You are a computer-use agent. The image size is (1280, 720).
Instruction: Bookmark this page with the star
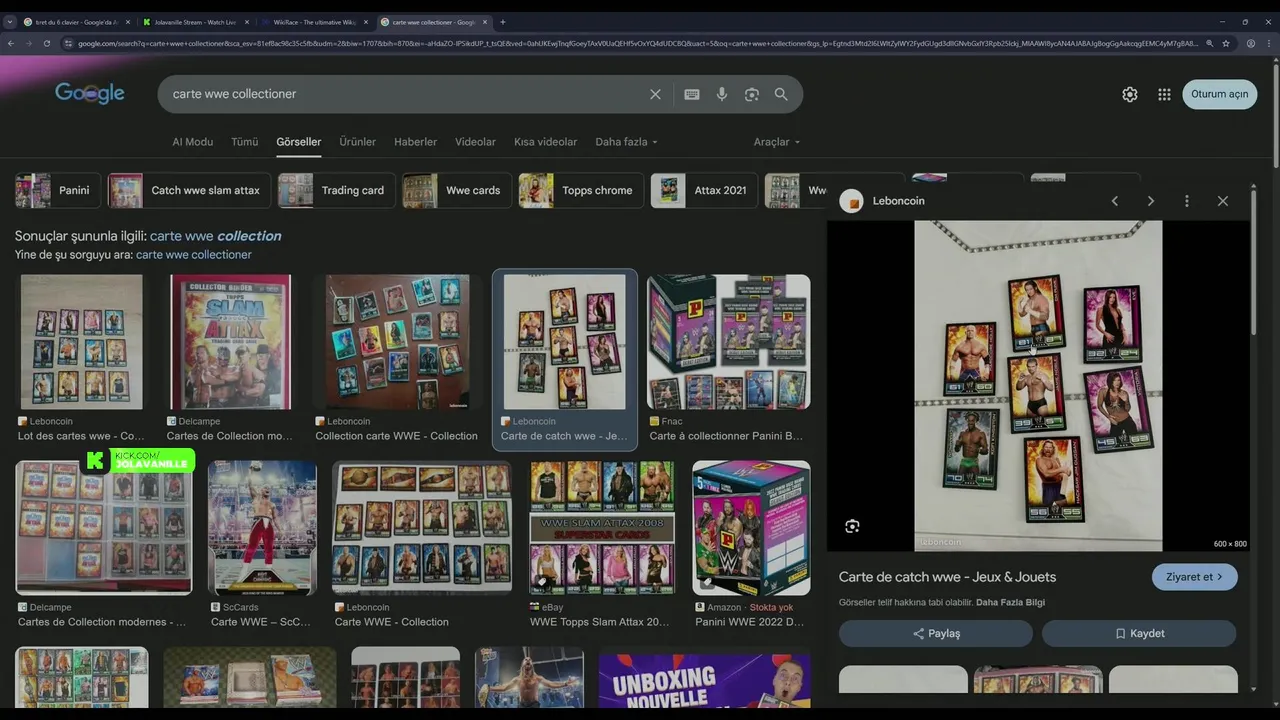(1226, 43)
